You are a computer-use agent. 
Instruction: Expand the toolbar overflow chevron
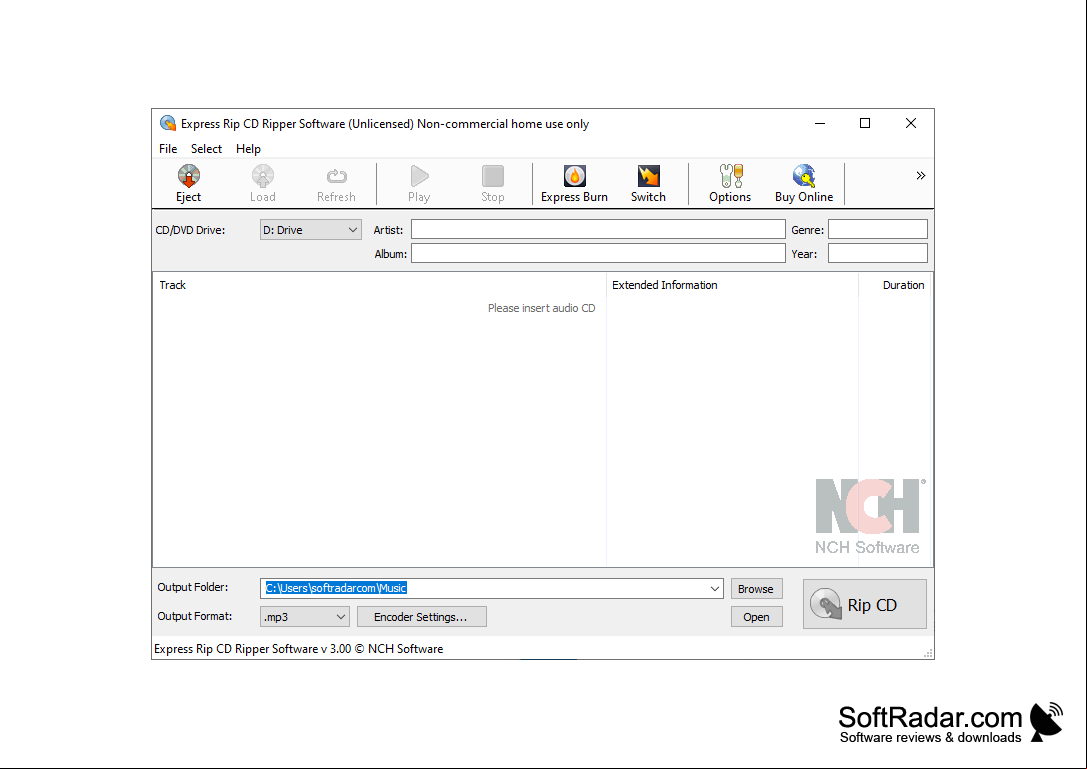click(x=921, y=175)
